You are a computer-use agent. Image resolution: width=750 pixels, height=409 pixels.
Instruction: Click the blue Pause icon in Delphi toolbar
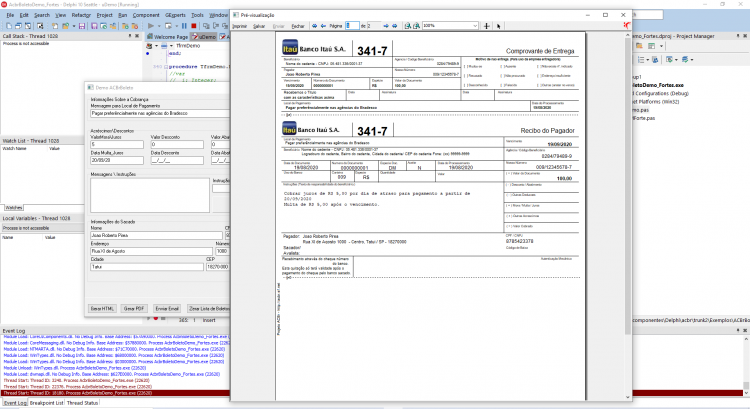pos(184,26)
